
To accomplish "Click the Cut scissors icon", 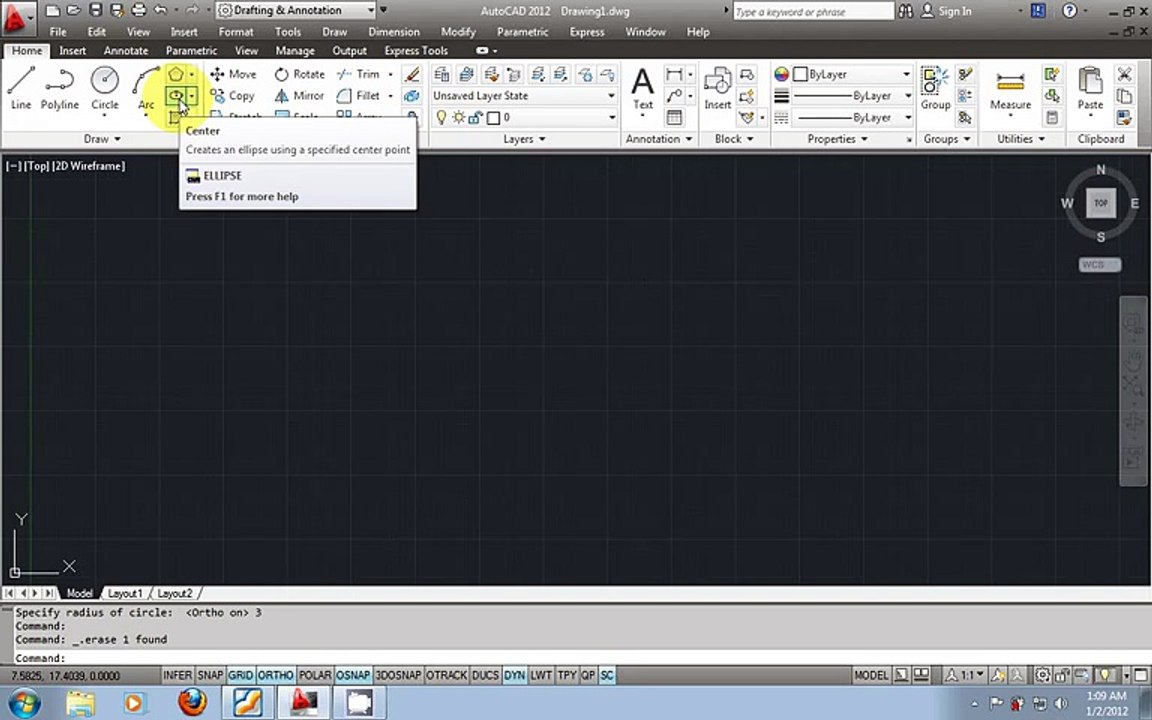I will coord(1124,74).
